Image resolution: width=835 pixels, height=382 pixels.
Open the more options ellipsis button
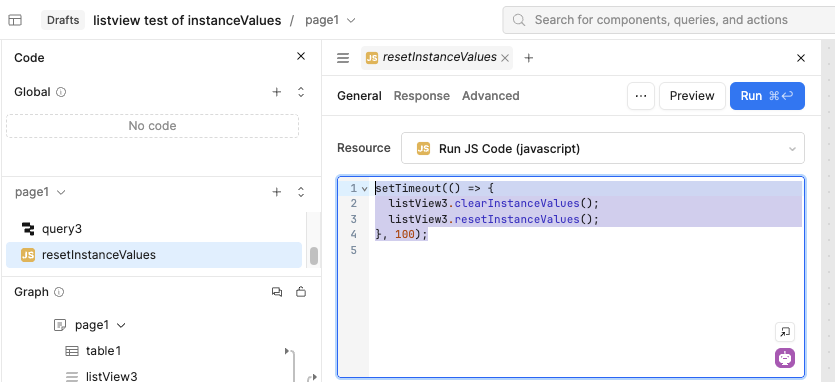(641, 96)
